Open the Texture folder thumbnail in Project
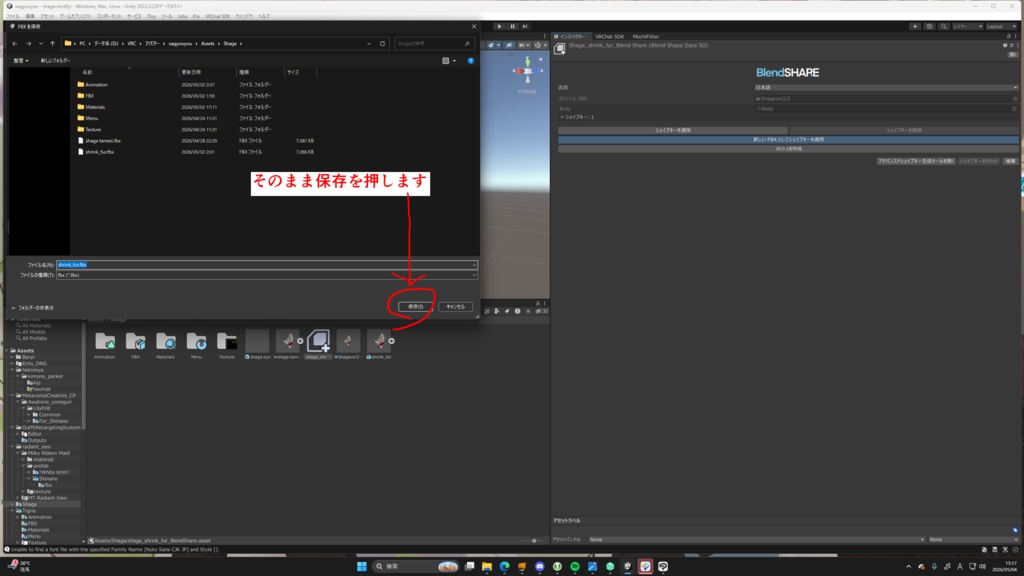 227,341
